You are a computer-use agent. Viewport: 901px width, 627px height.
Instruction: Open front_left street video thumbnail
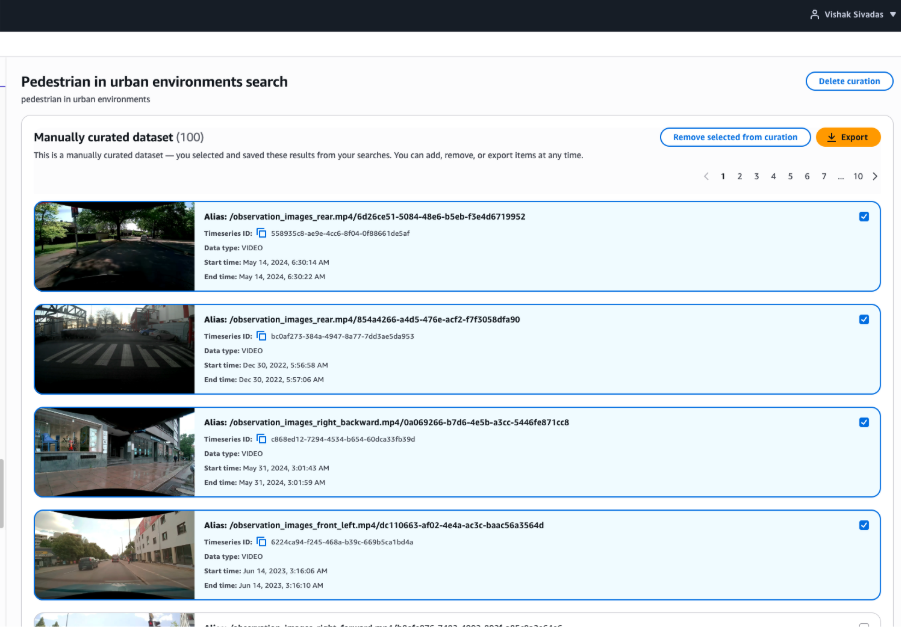tap(115, 555)
